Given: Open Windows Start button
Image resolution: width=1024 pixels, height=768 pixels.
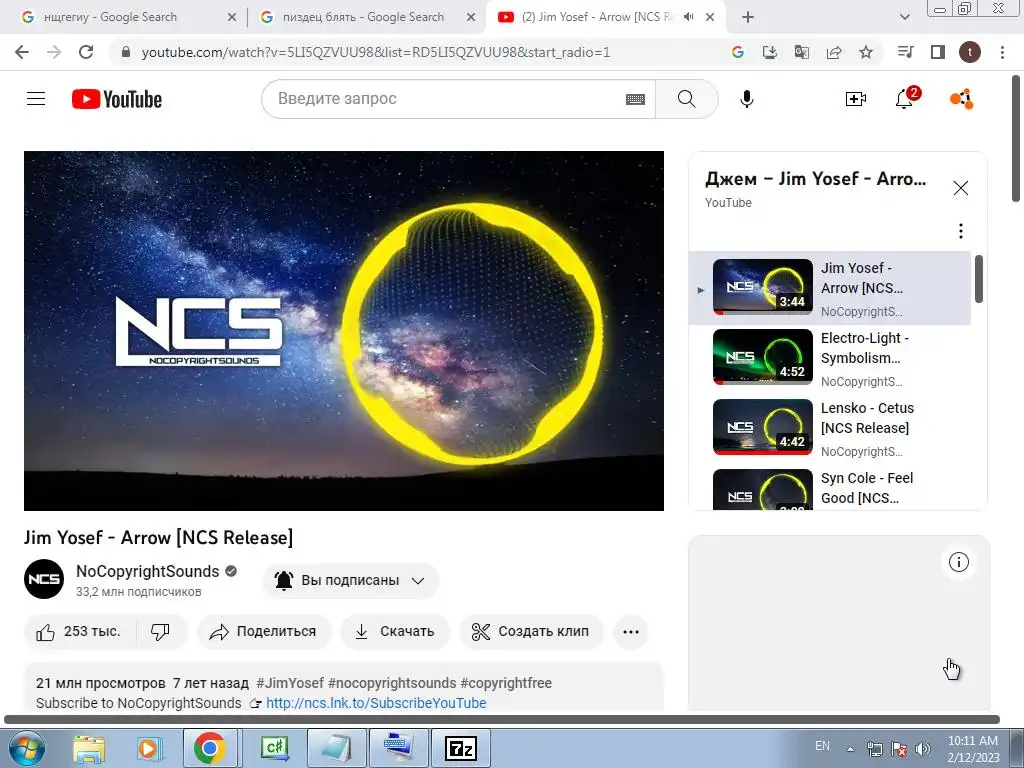Looking at the screenshot, I should (x=26, y=748).
